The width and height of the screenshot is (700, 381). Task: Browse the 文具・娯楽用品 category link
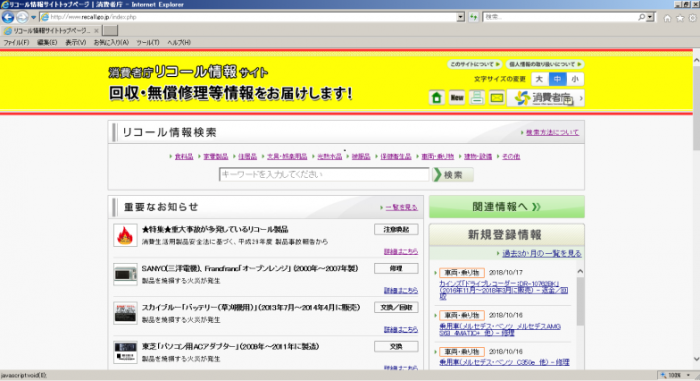click(287, 156)
